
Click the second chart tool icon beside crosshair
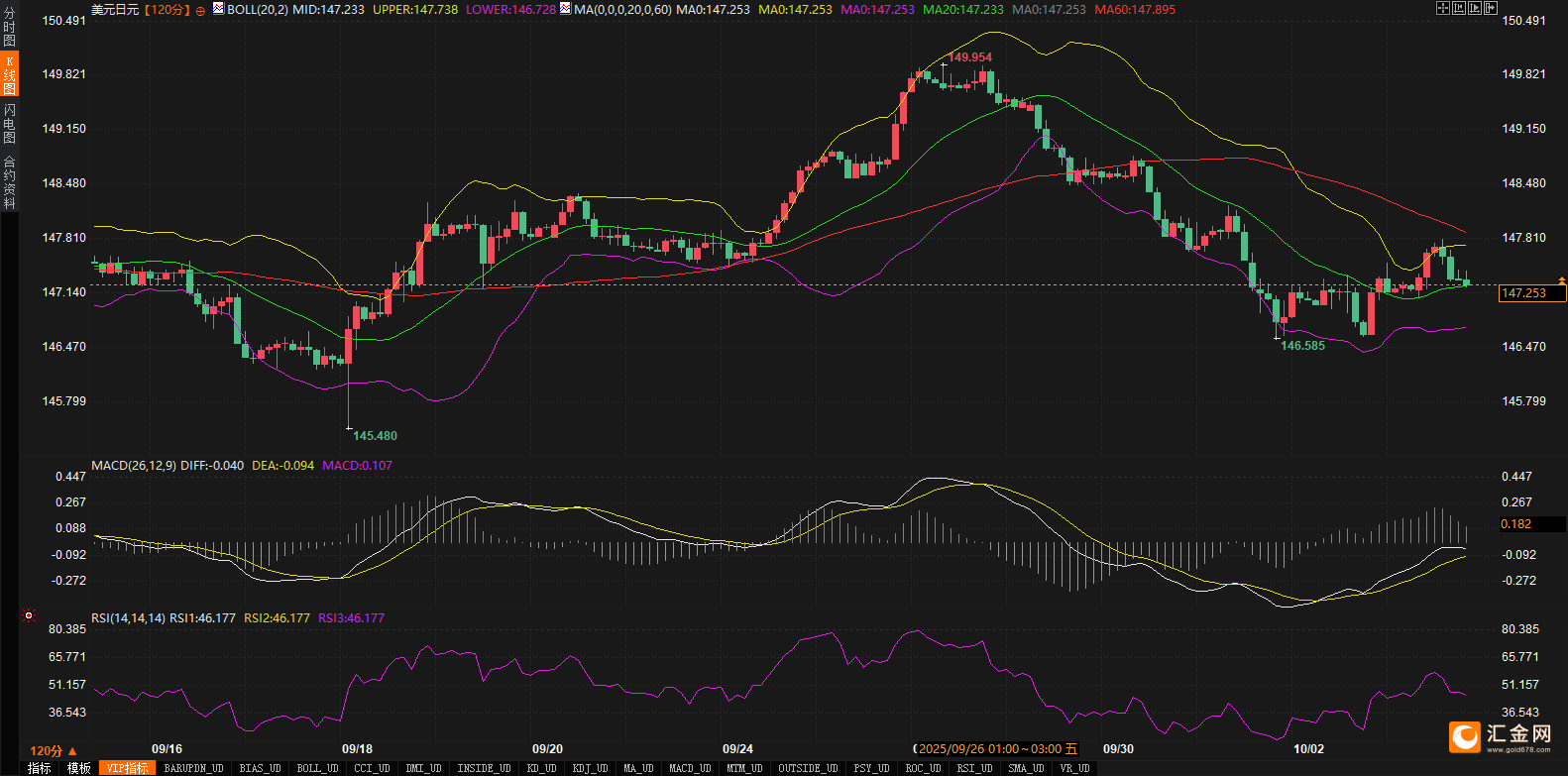coord(1458,8)
